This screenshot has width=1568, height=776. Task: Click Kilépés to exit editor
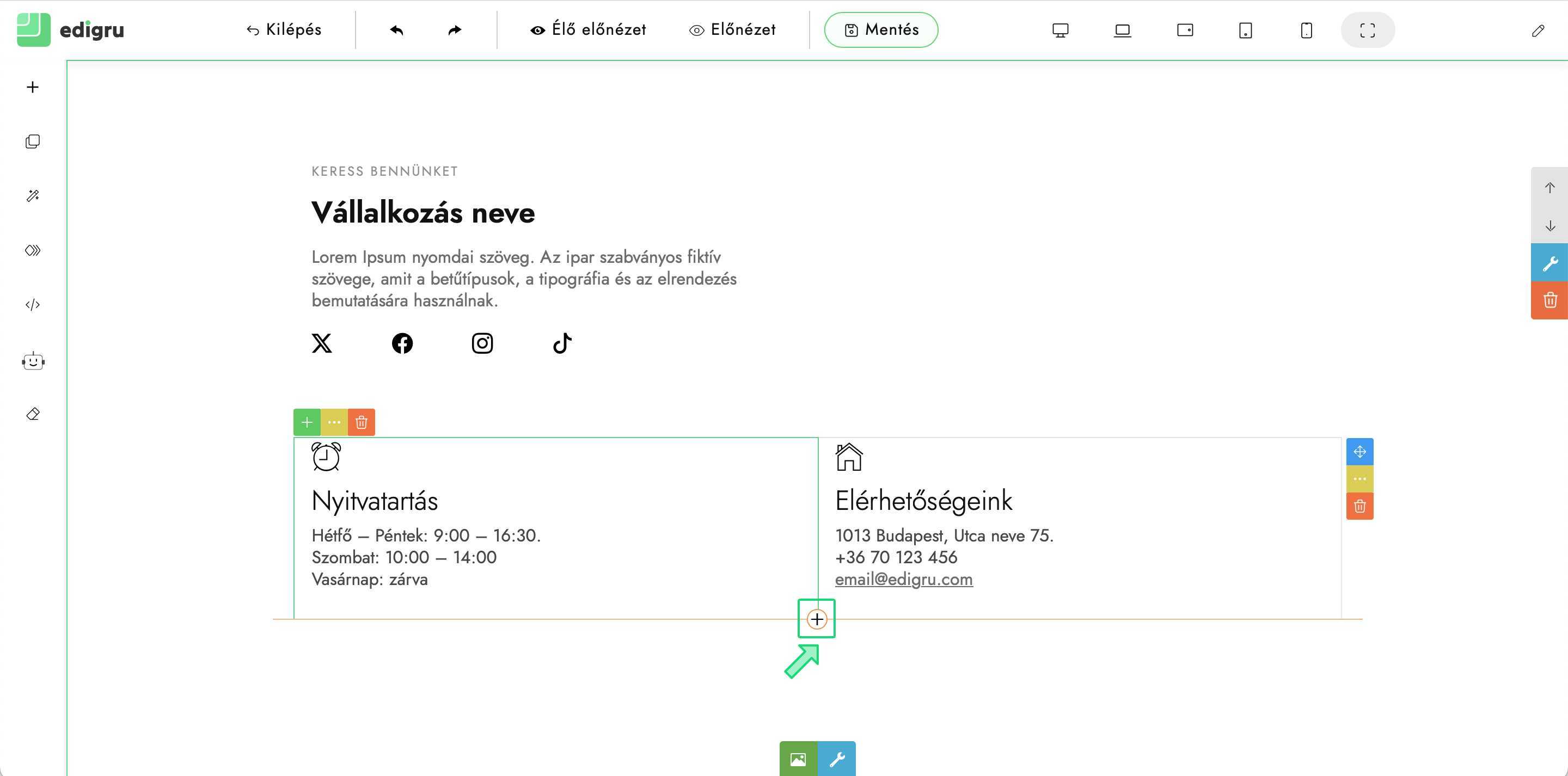point(284,30)
